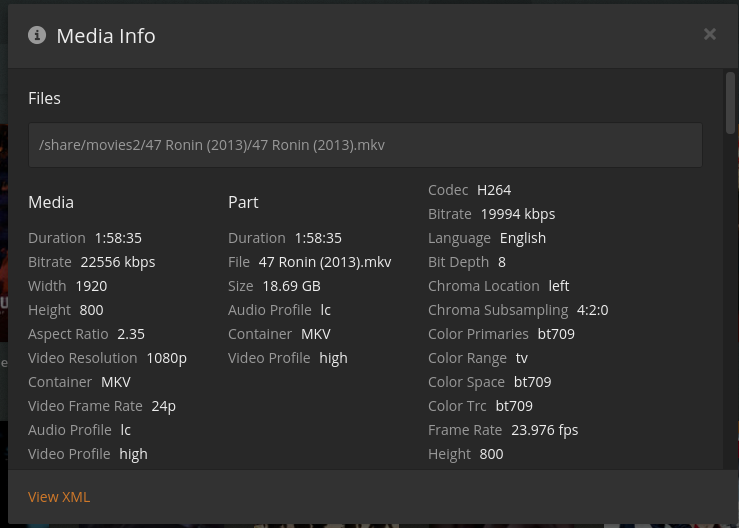Click the Media column heading
Image resolution: width=739 pixels, height=528 pixels.
(x=51, y=202)
